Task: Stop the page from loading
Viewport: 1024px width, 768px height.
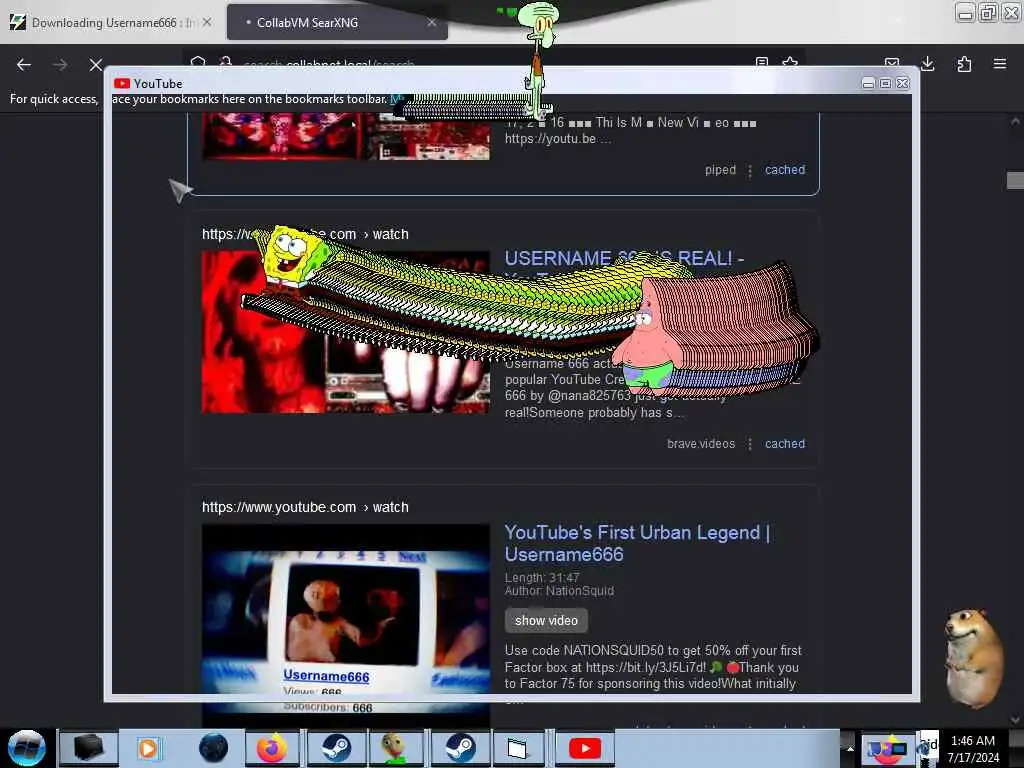Action: click(x=96, y=65)
